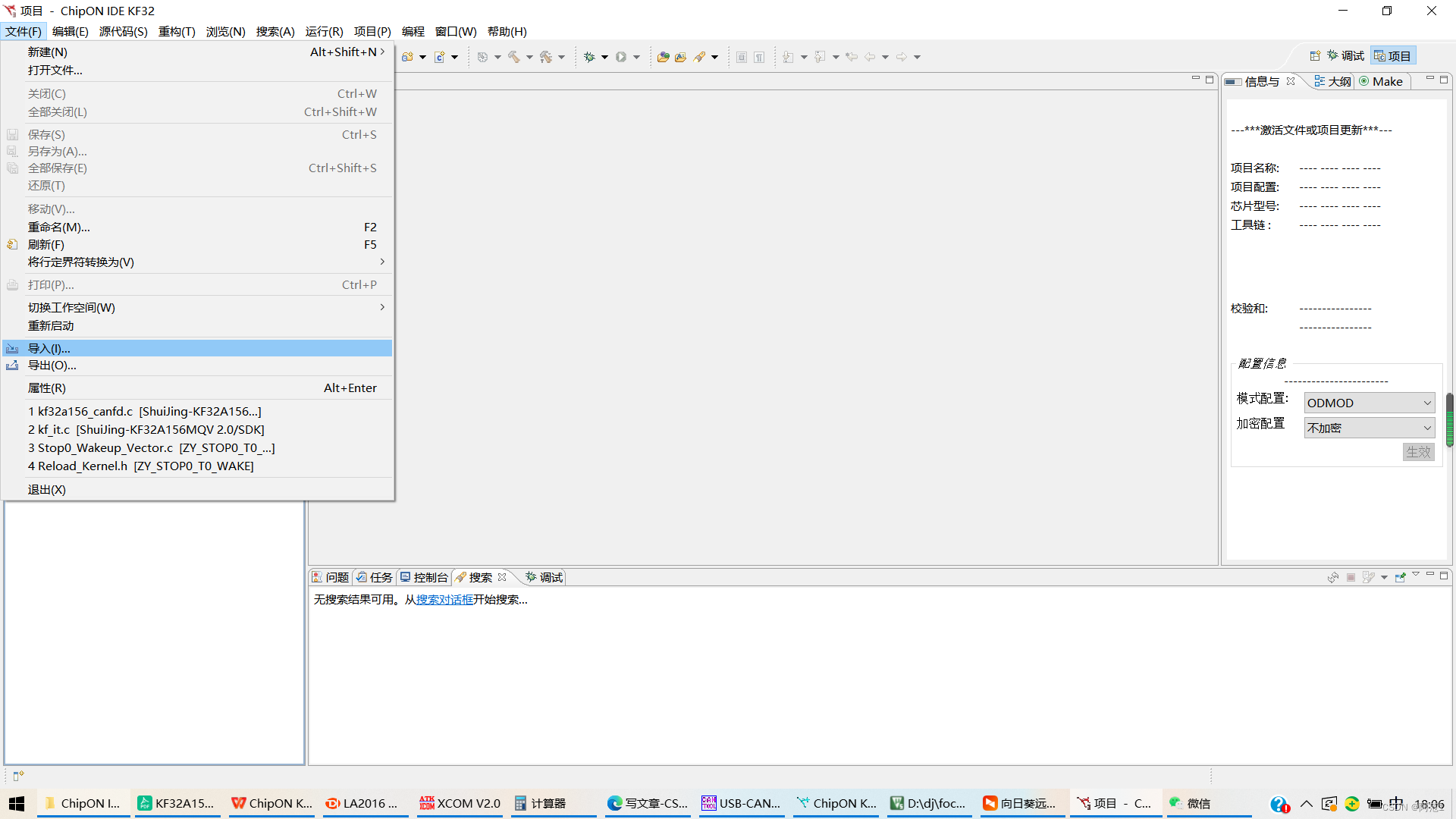Start debugging with the bug icon
Viewport: 1456px width, 819px height.
click(x=589, y=56)
